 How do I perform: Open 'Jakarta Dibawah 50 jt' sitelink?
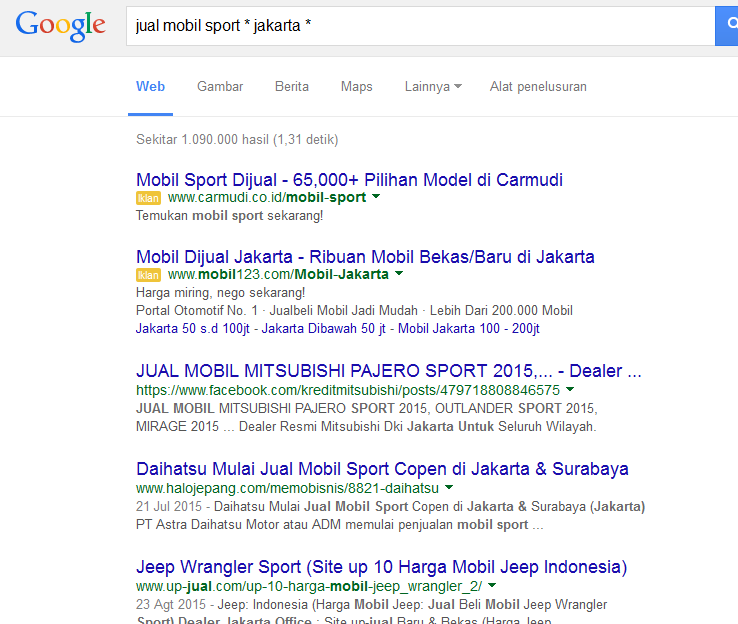(x=323, y=328)
